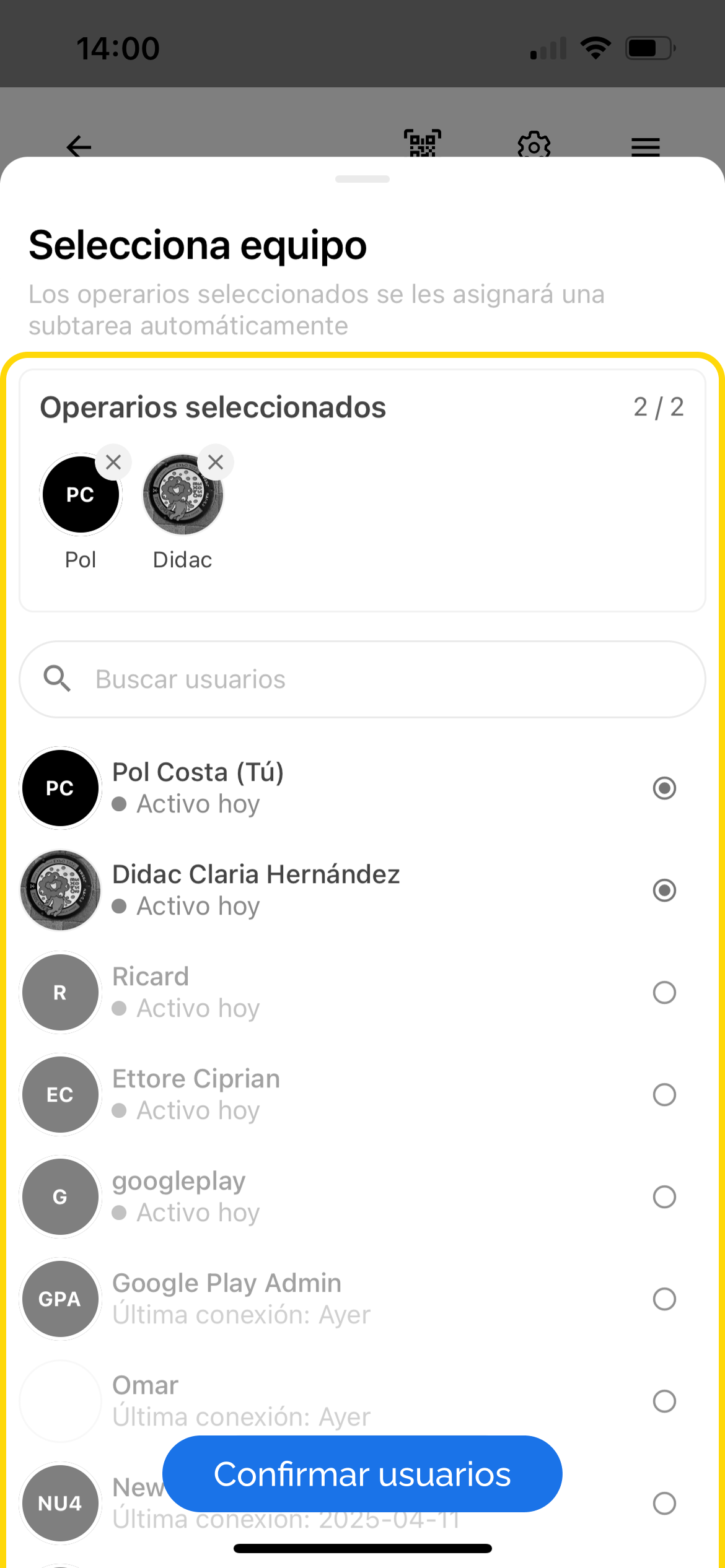Select Ettore Ciprian radio button
The image size is (725, 1568).
[x=664, y=1095]
